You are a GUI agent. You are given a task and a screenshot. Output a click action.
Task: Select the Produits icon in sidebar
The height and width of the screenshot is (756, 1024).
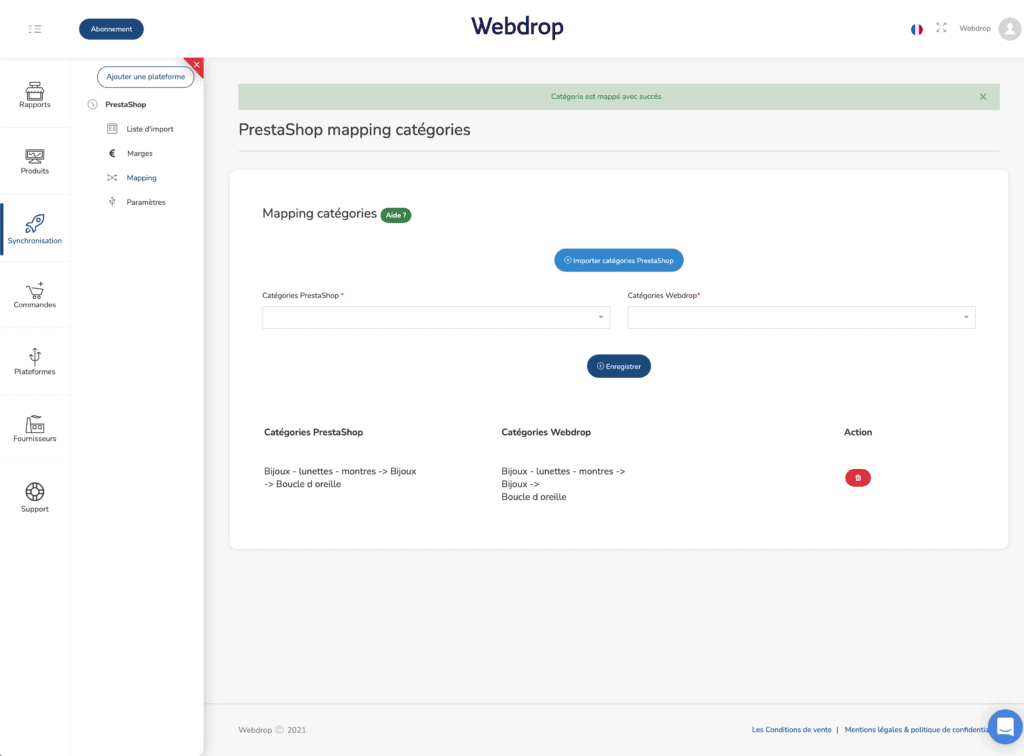(x=34, y=158)
